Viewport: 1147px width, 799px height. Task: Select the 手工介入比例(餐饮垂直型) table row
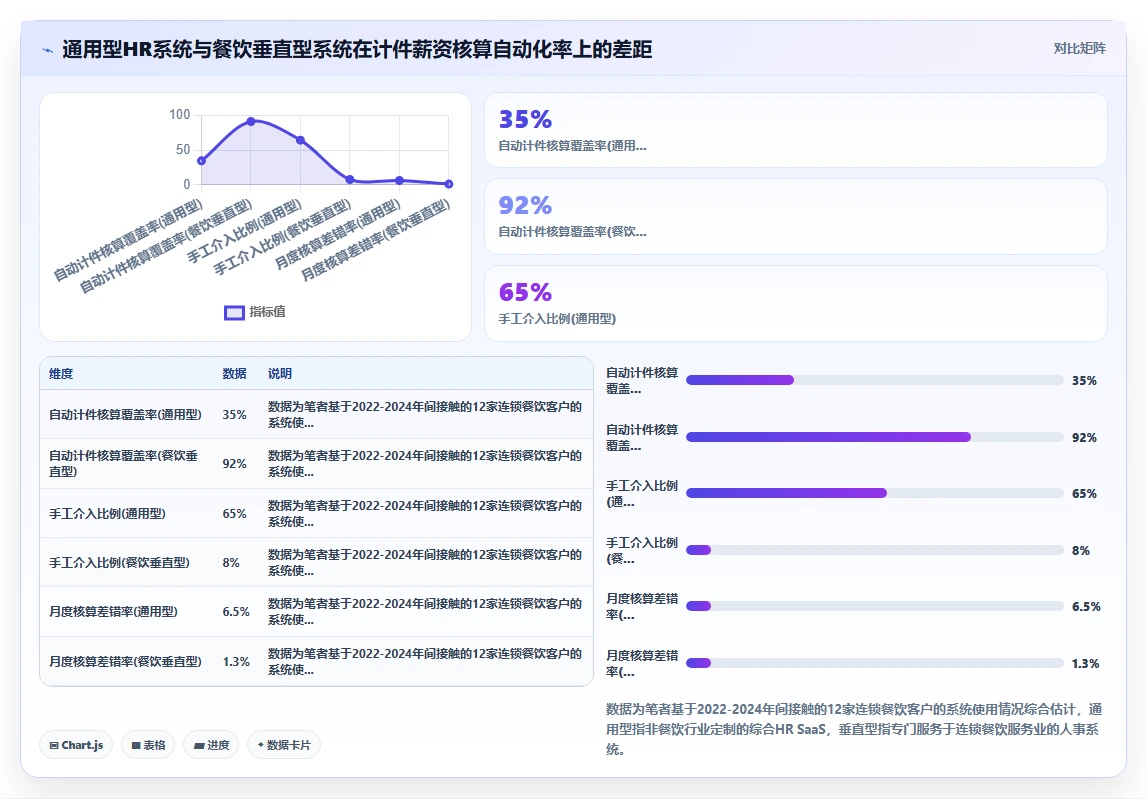(316, 562)
